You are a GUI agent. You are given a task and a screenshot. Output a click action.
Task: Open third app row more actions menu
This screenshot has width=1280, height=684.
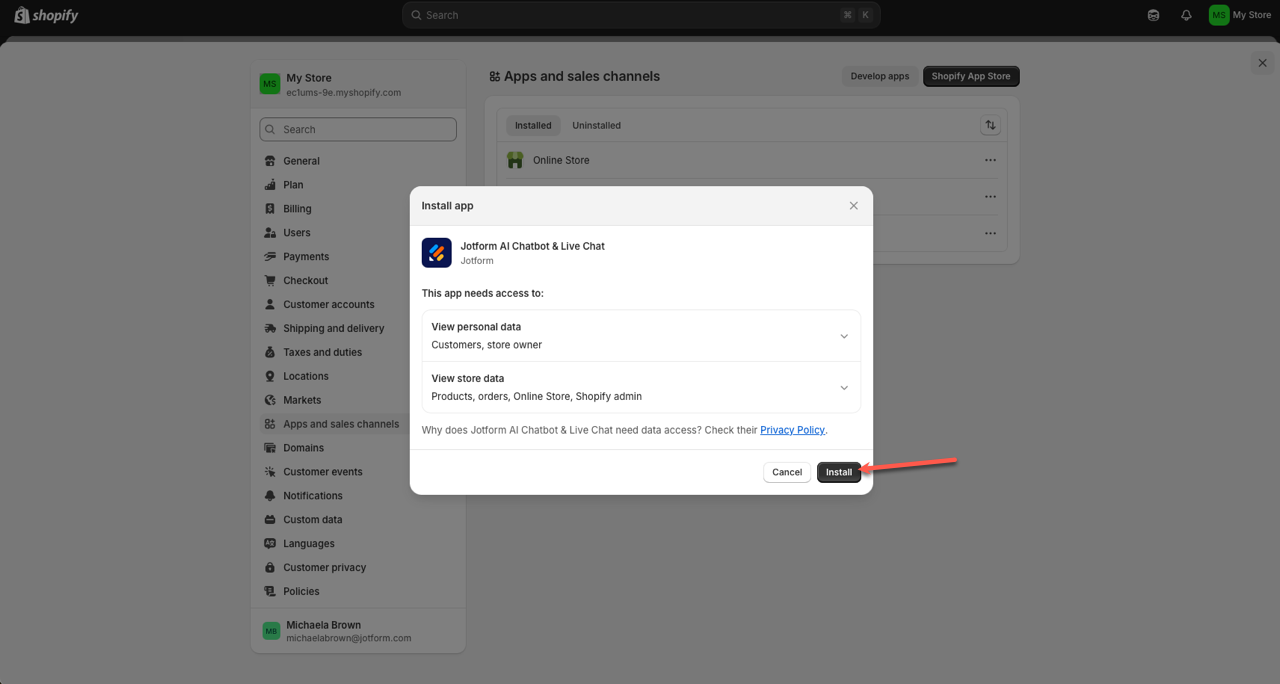[990, 234]
